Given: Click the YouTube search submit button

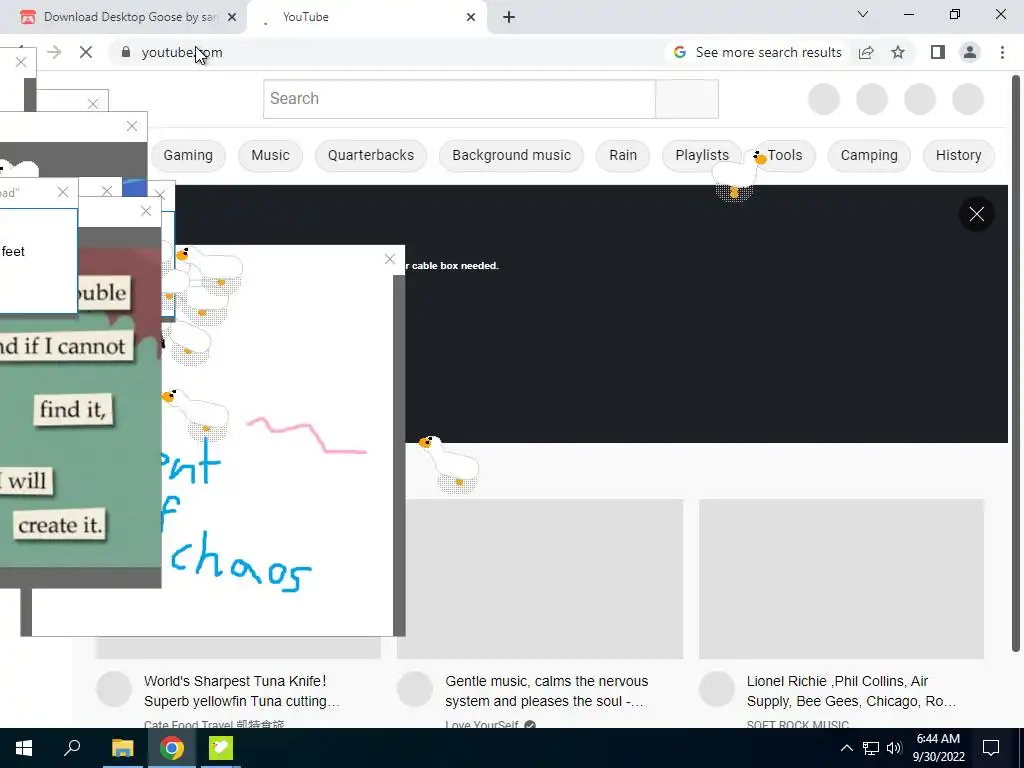Looking at the screenshot, I should 687,99.
